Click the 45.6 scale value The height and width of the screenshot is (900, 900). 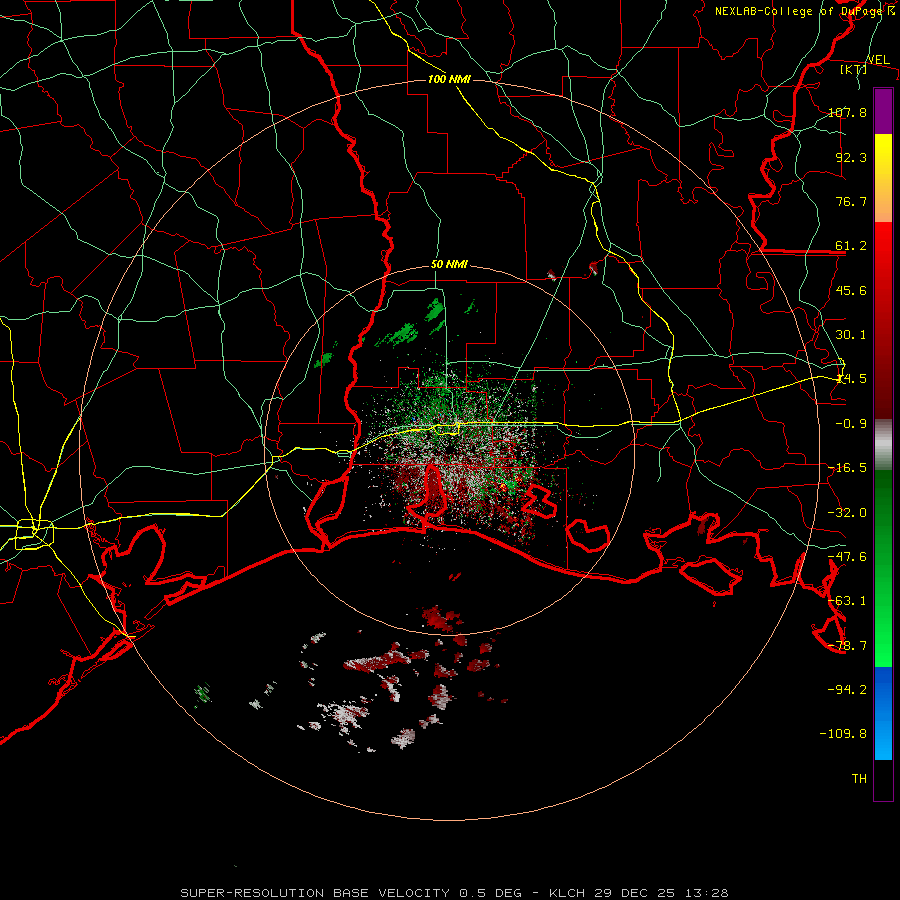[x=851, y=290]
